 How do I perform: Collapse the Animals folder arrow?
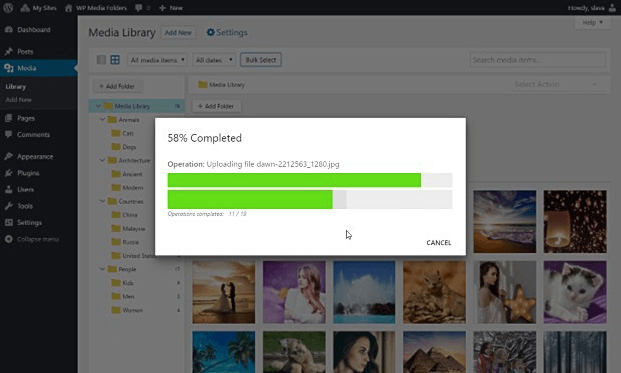[x=102, y=119]
